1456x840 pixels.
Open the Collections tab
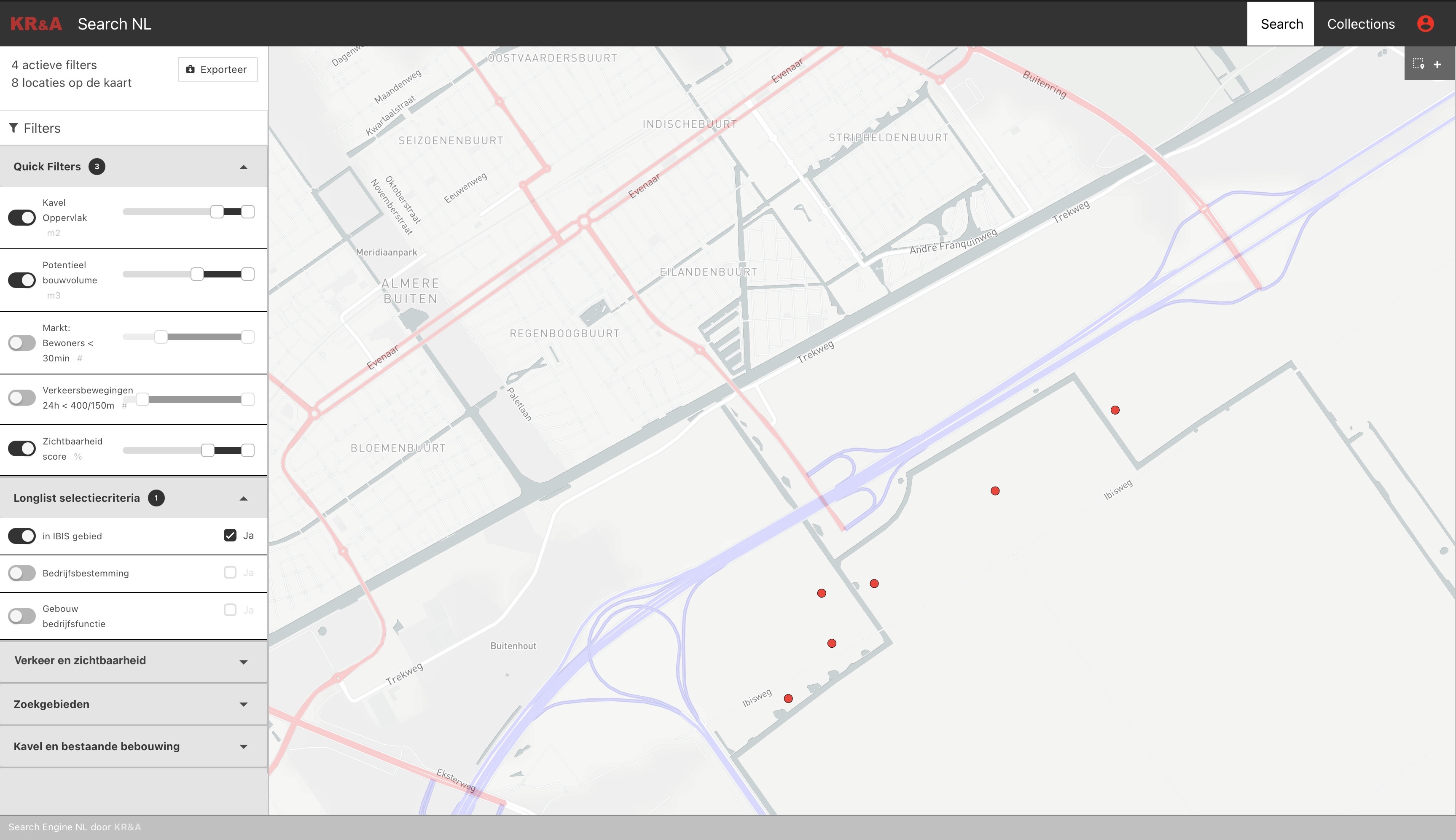pyautogui.click(x=1361, y=24)
